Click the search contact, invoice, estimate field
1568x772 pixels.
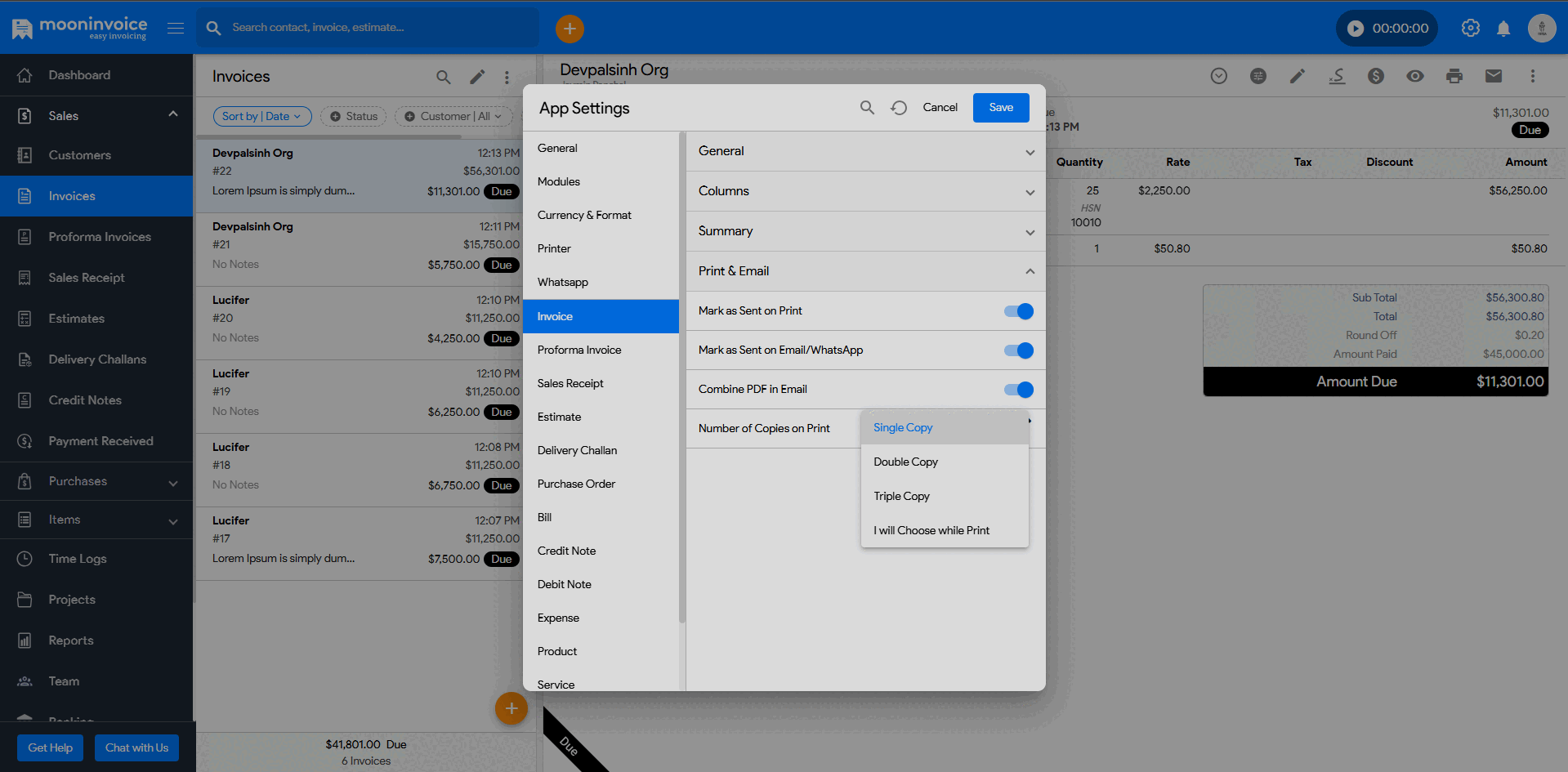pos(368,28)
